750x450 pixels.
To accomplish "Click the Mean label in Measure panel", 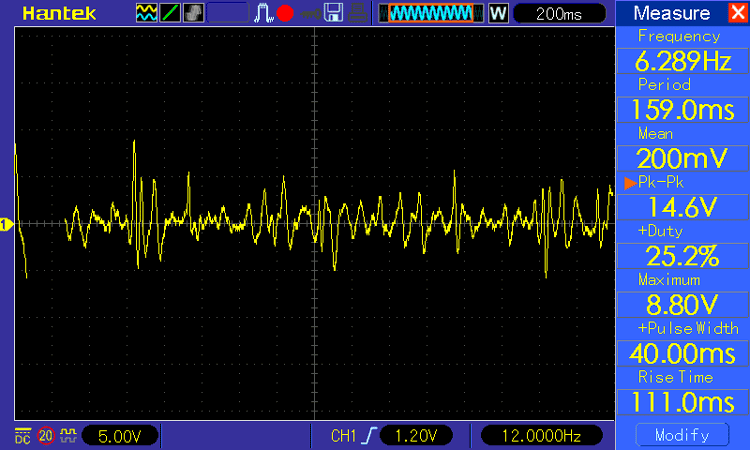I will [x=655, y=133].
